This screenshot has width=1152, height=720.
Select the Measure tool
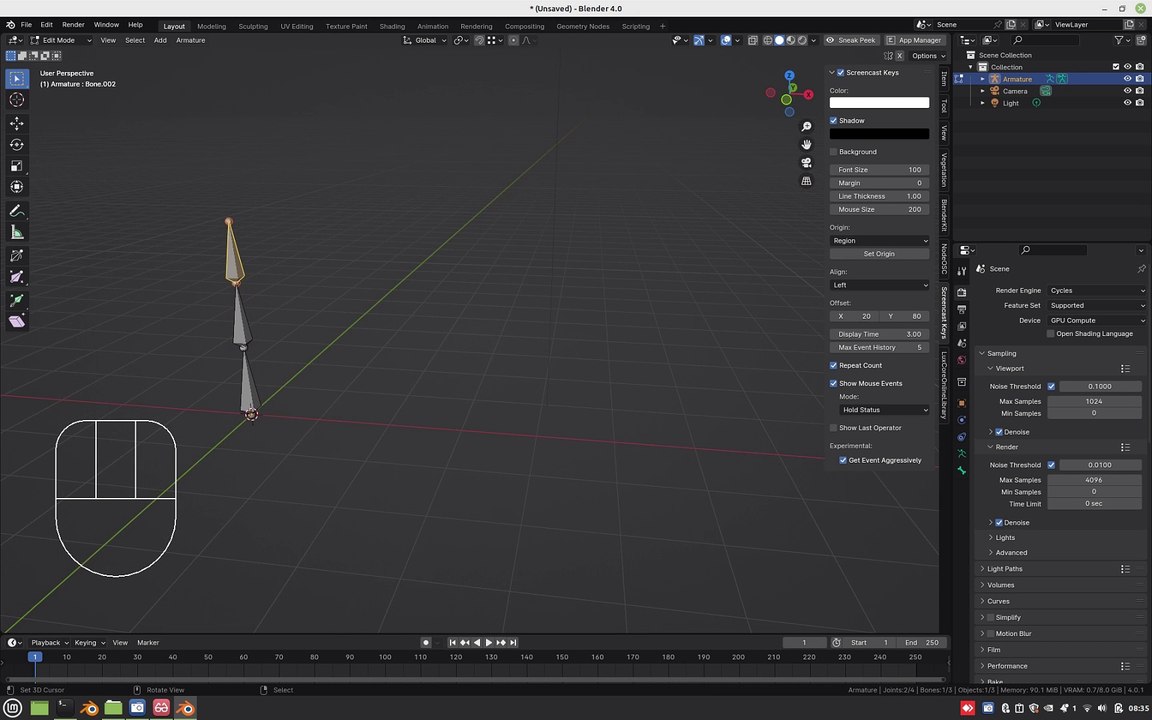coord(17,233)
